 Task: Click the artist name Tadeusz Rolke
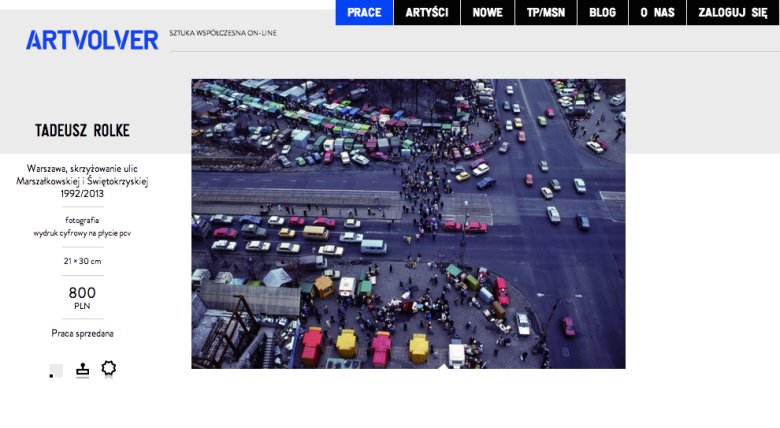pos(82,131)
